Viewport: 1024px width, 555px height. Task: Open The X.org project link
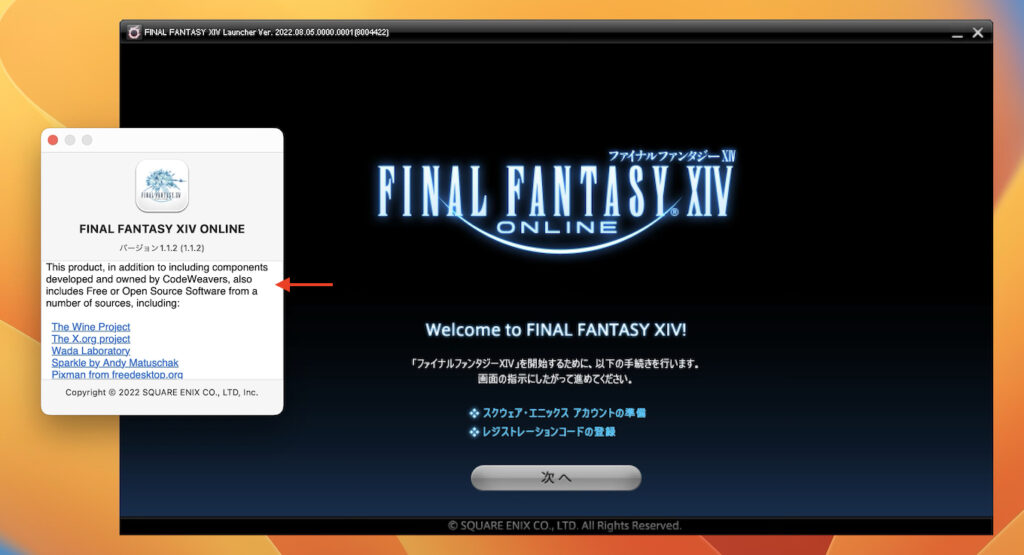[x=91, y=339]
